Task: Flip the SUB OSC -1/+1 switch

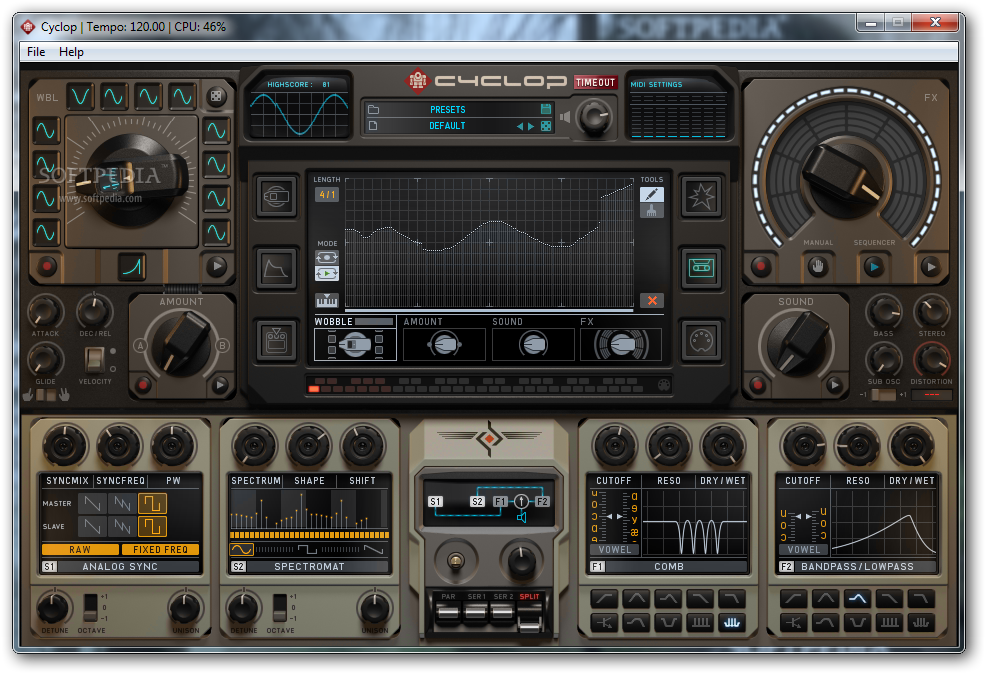Action: pos(884,395)
